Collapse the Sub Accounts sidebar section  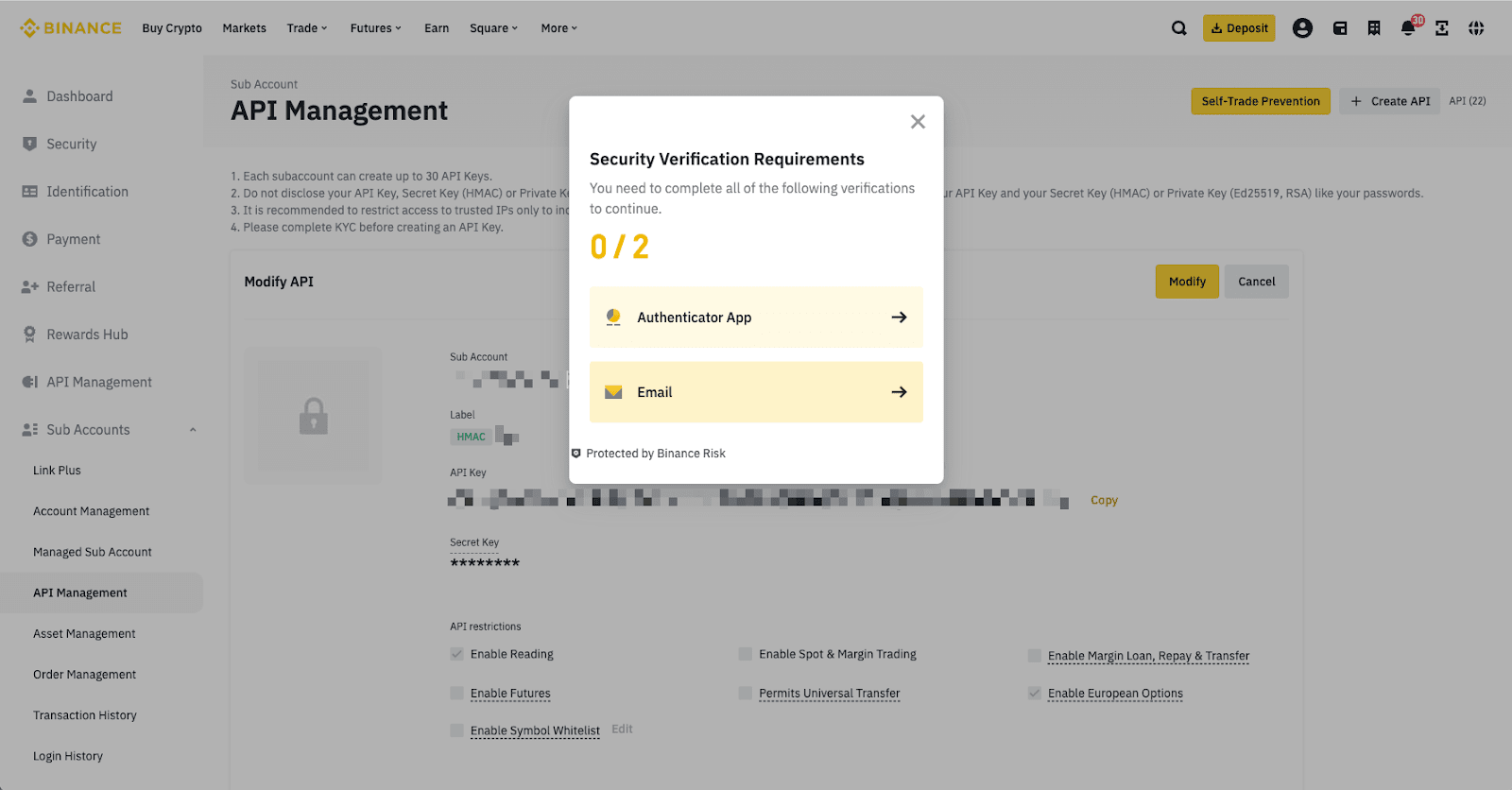pos(193,430)
